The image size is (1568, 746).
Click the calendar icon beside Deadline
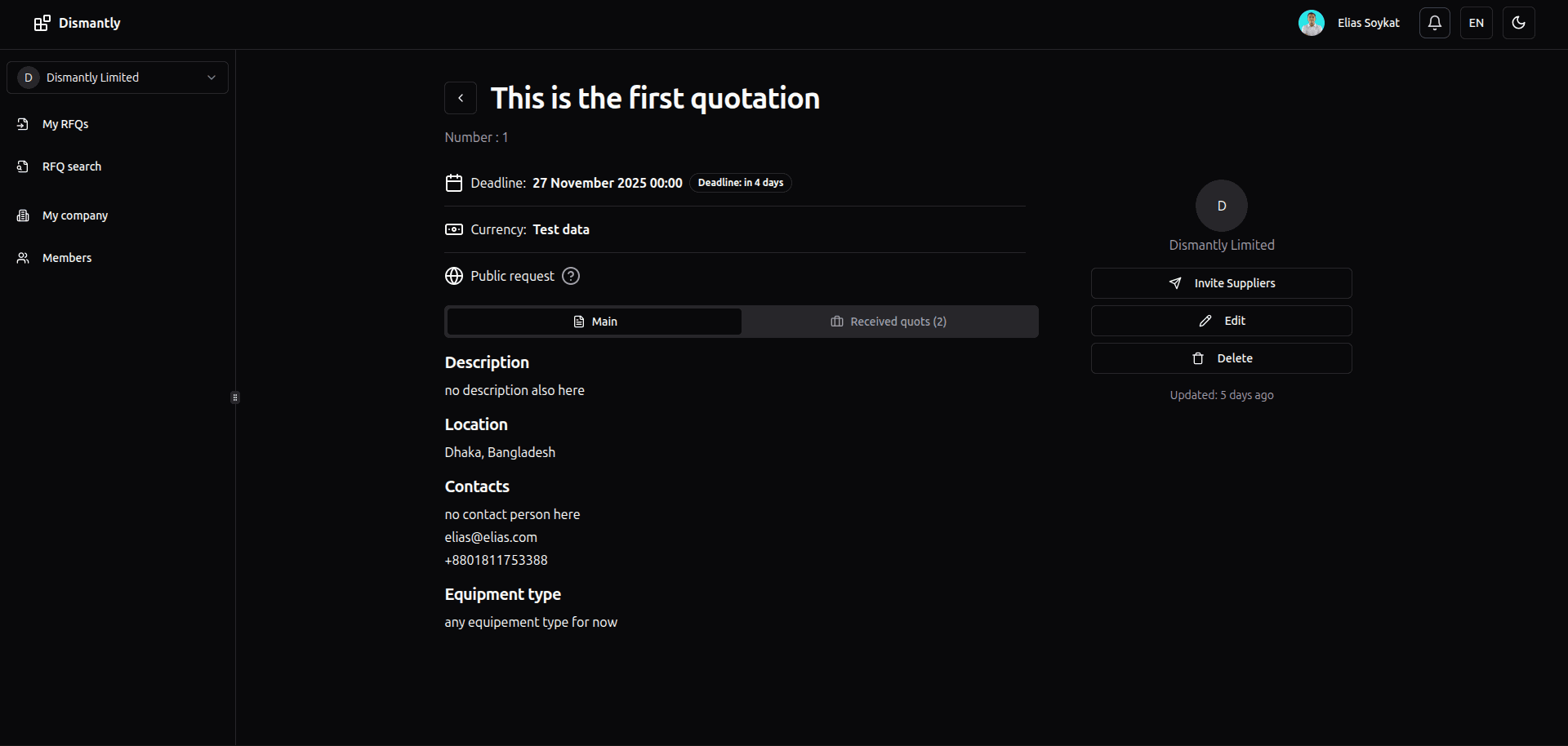[454, 183]
